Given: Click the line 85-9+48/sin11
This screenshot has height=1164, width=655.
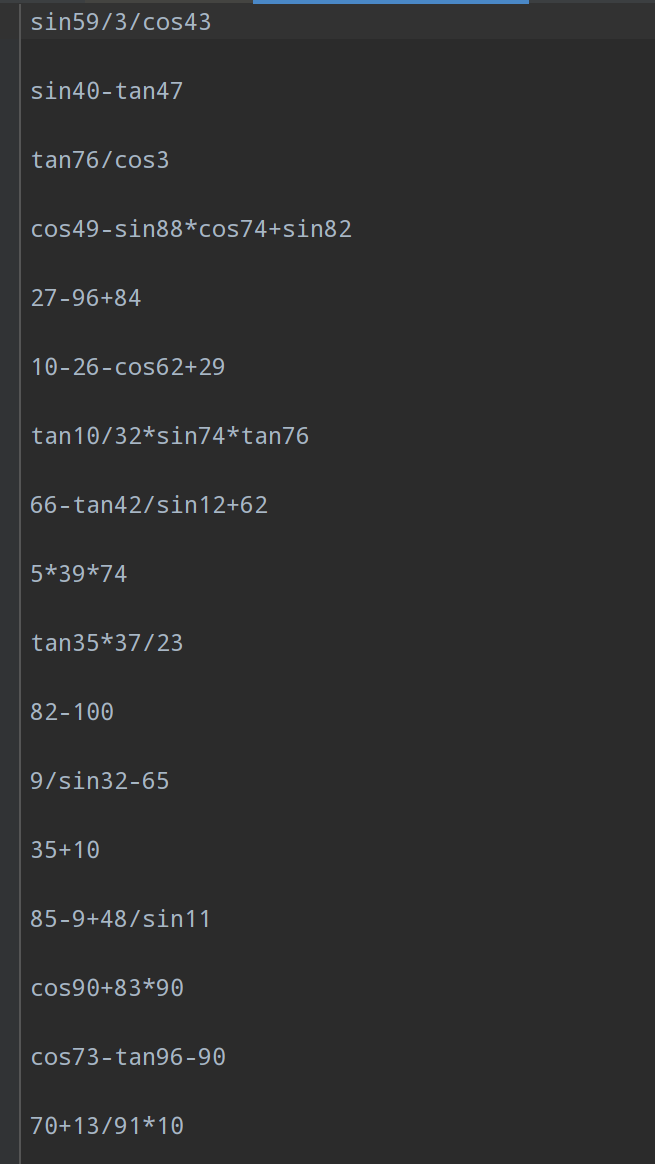Looking at the screenshot, I should click(121, 919).
